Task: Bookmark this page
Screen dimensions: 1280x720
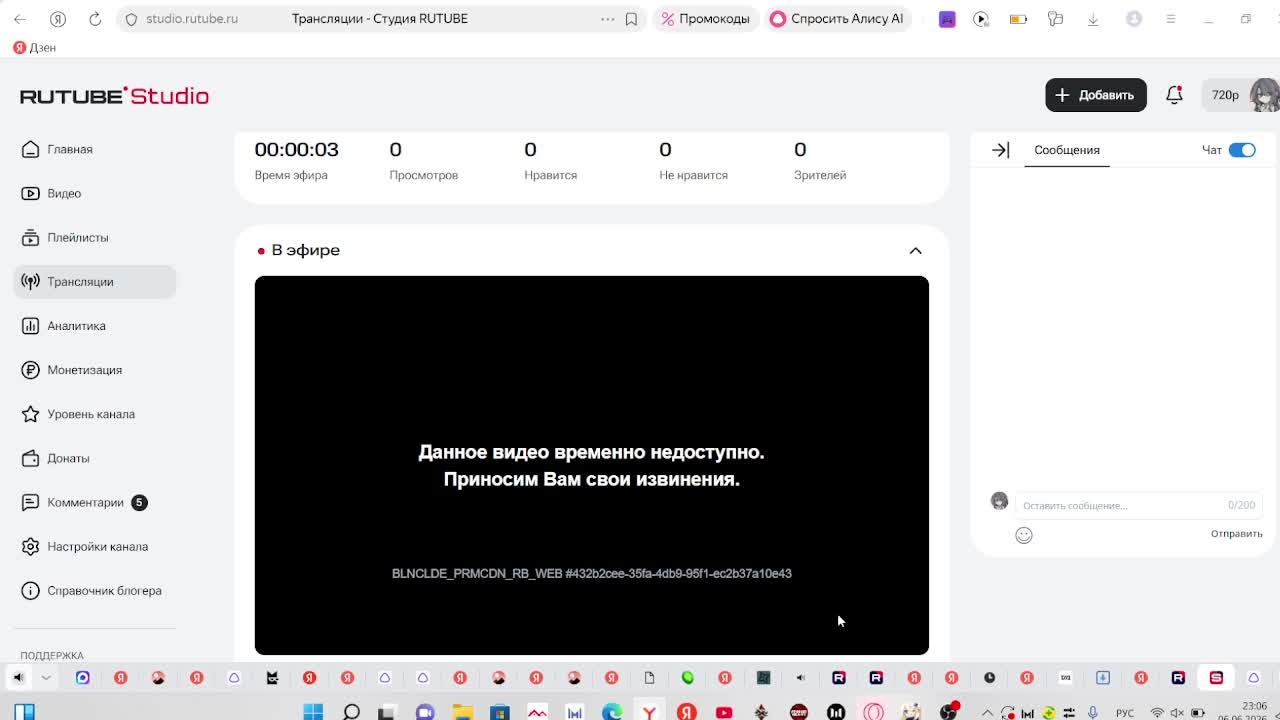Action: [x=631, y=19]
